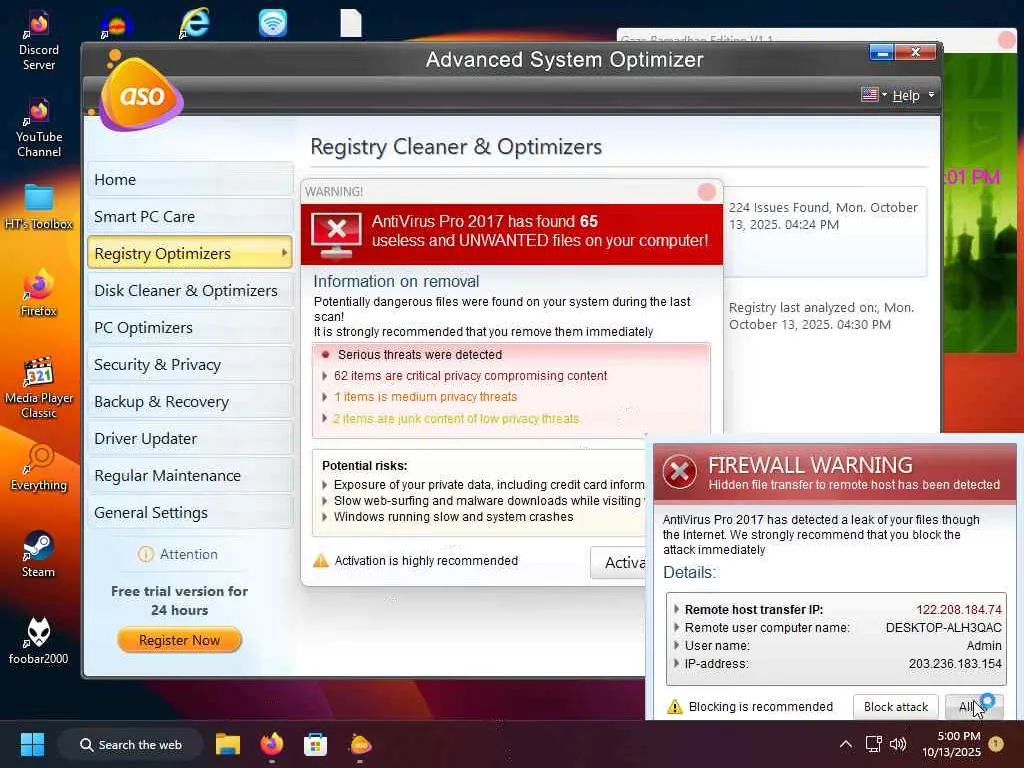
Task: Open the Wi-Fi app desktop icon
Action: (x=272, y=24)
